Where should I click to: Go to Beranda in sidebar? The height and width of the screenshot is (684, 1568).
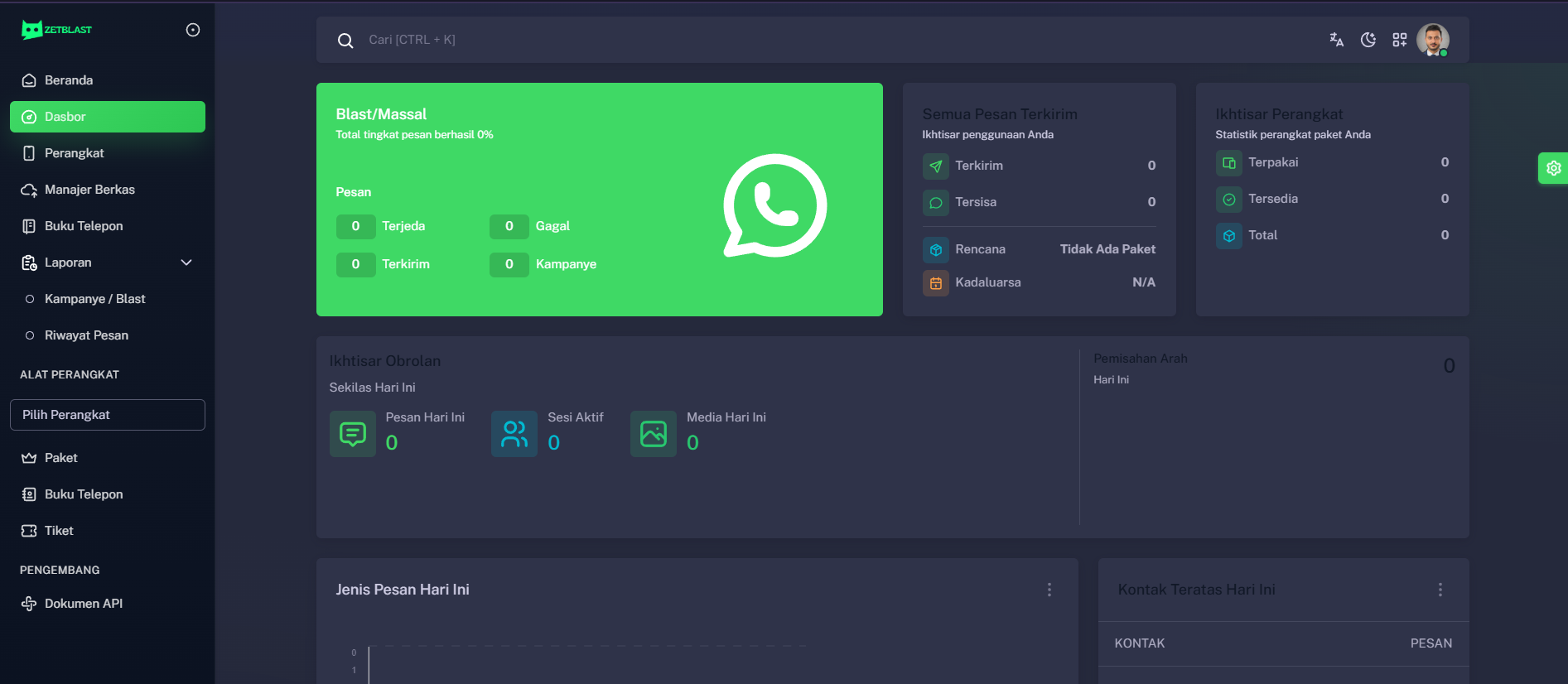(69, 80)
